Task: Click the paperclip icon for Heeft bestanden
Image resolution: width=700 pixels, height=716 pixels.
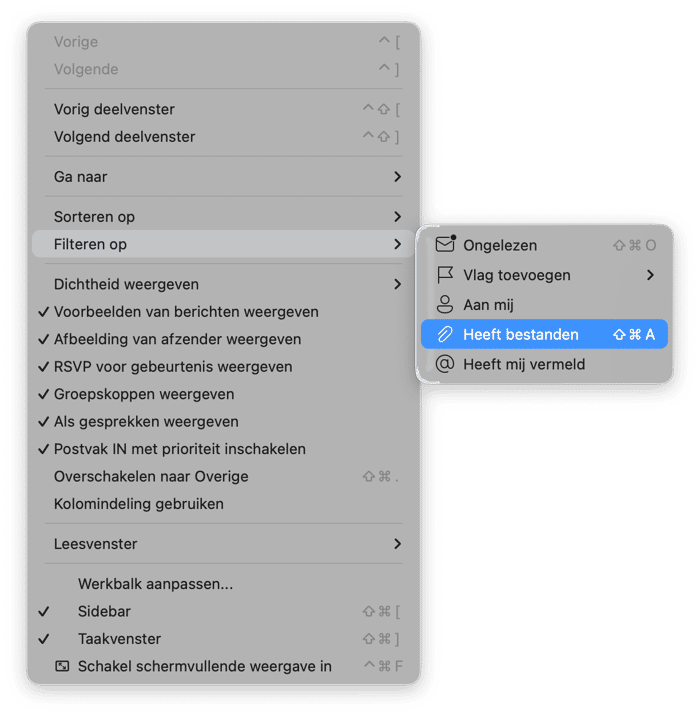Action: click(x=445, y=334)
